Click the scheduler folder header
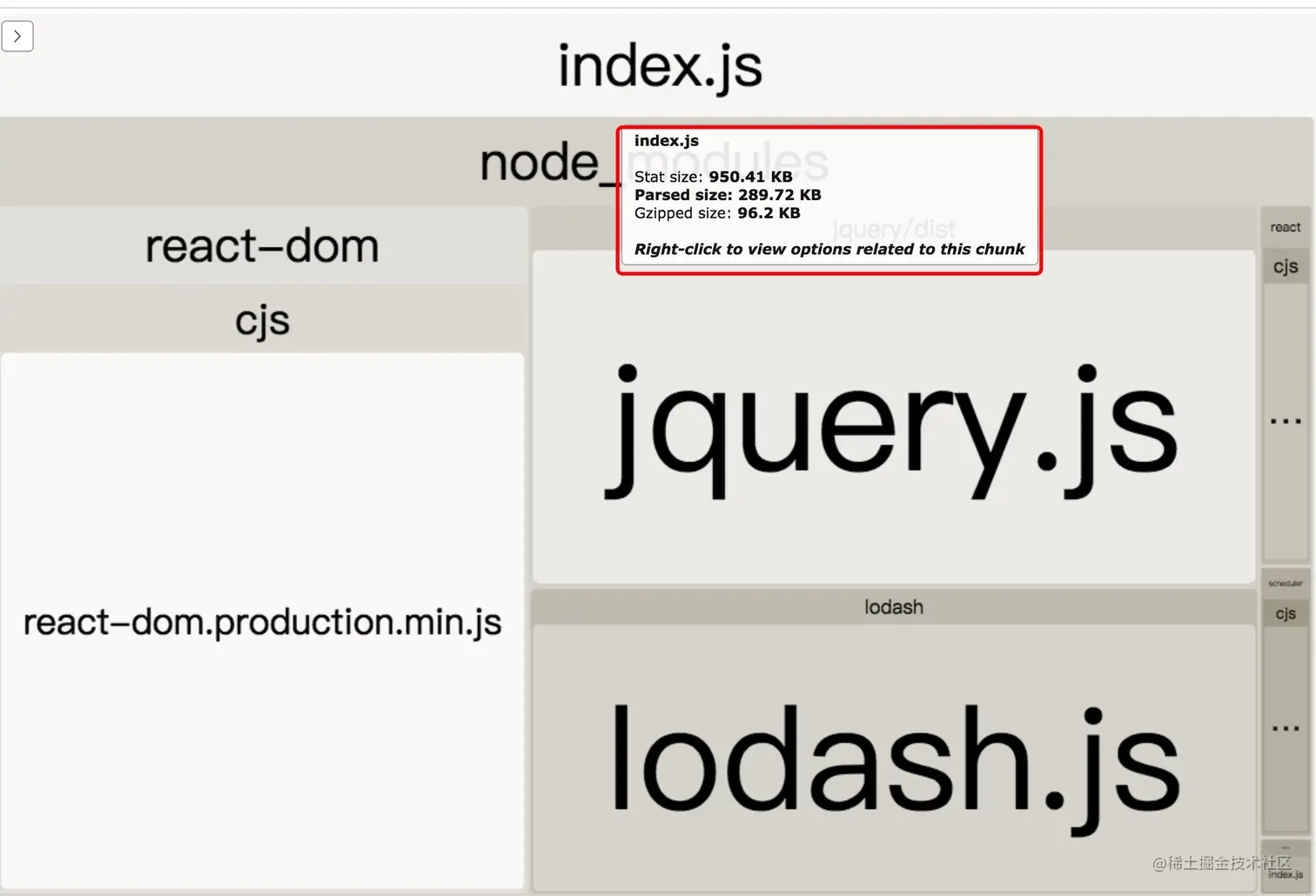Viewport: 1316px width, 896px height. (x=1285, y=583)
